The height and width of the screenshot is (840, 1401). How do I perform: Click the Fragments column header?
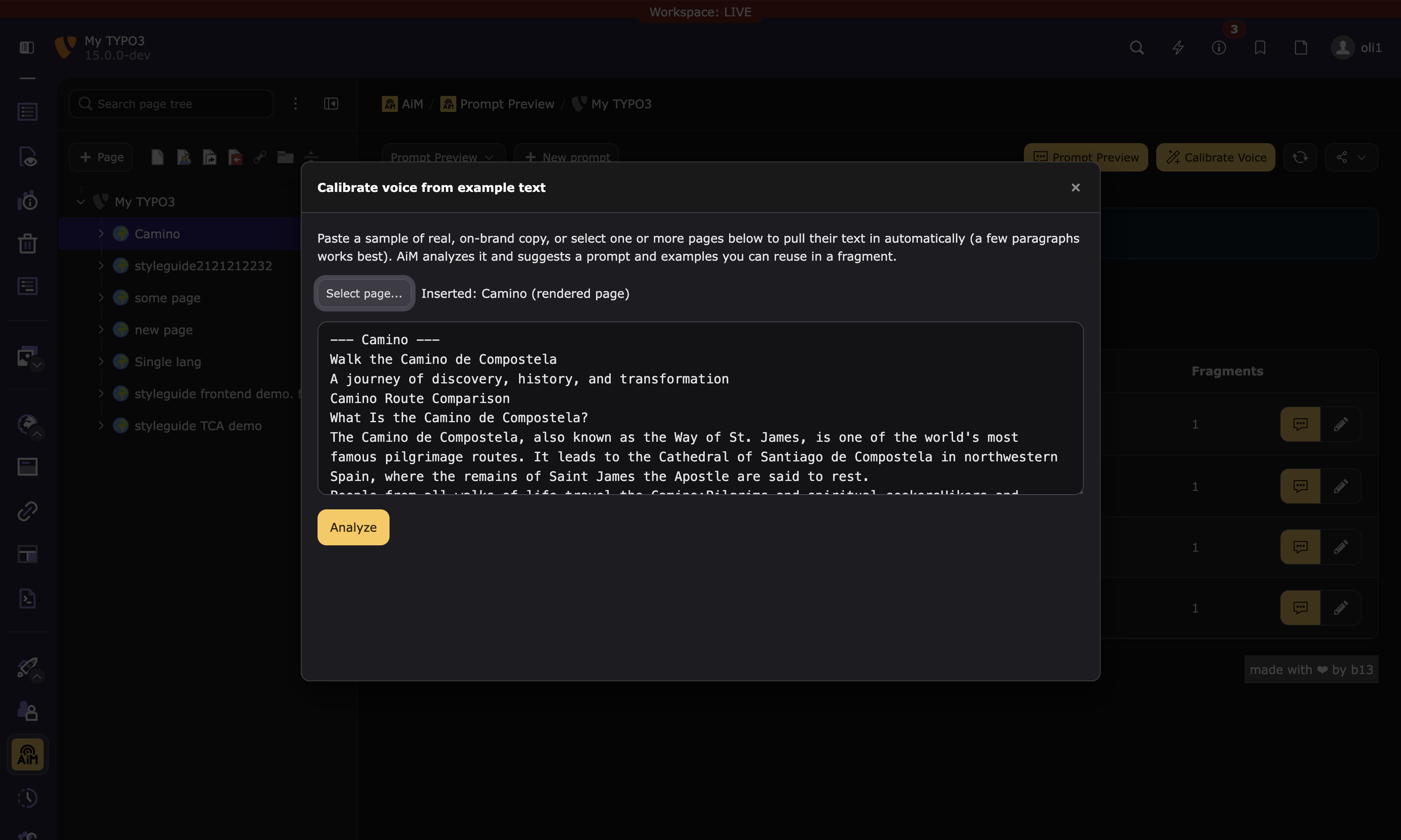pos(1227,371)
